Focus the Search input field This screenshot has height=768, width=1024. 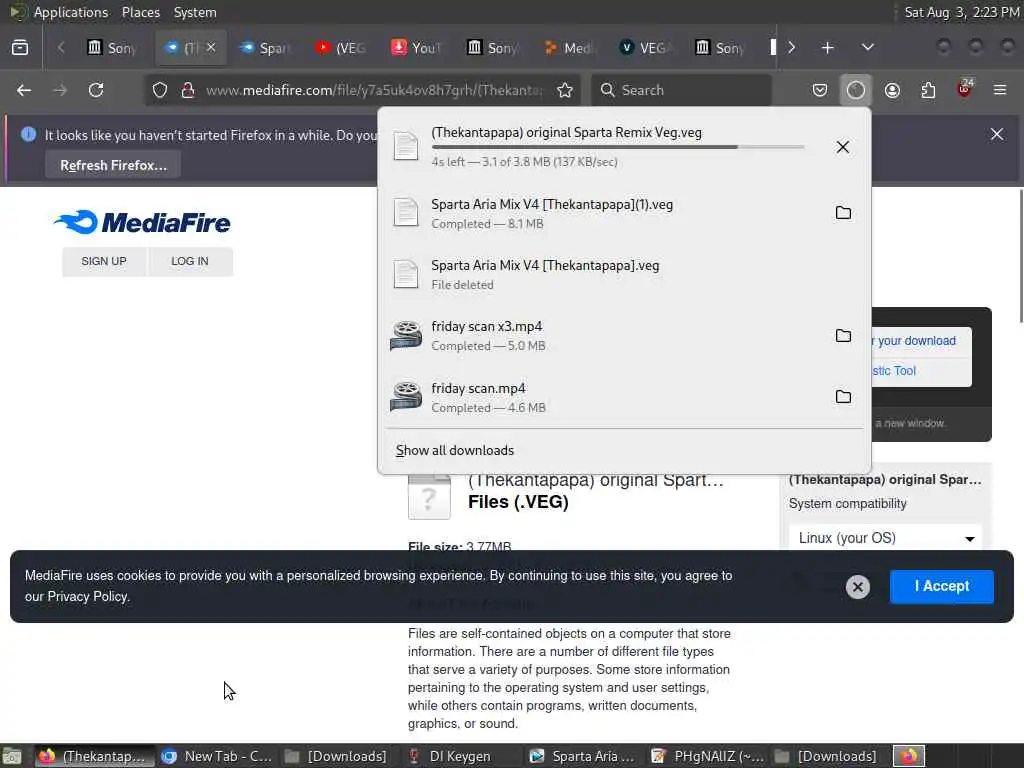681,90
